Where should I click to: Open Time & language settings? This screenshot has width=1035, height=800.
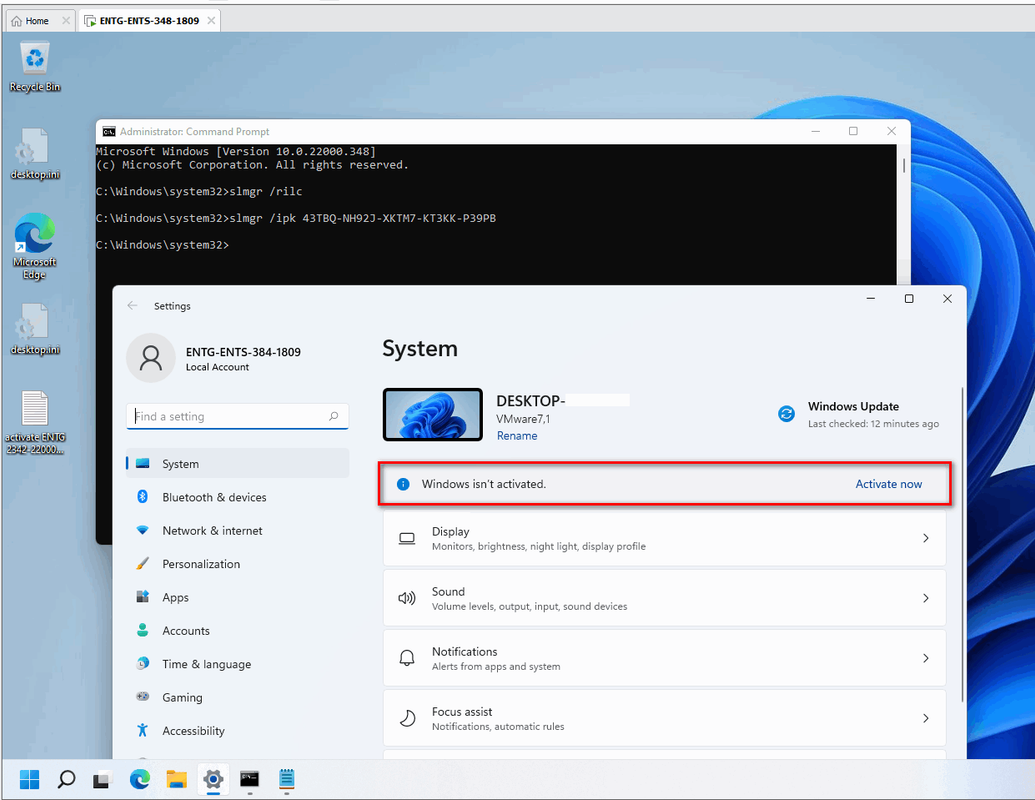coord(238,663)
